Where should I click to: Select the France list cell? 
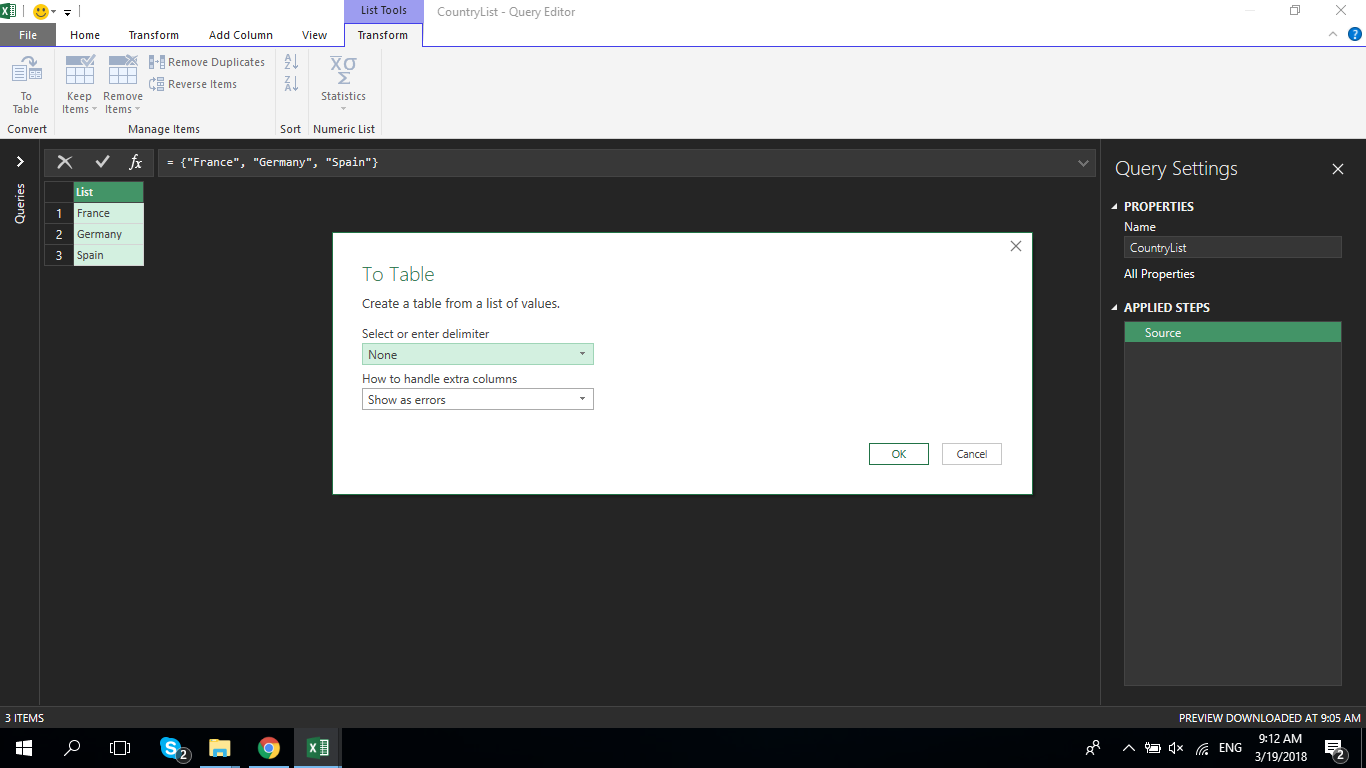pos(109,213)
